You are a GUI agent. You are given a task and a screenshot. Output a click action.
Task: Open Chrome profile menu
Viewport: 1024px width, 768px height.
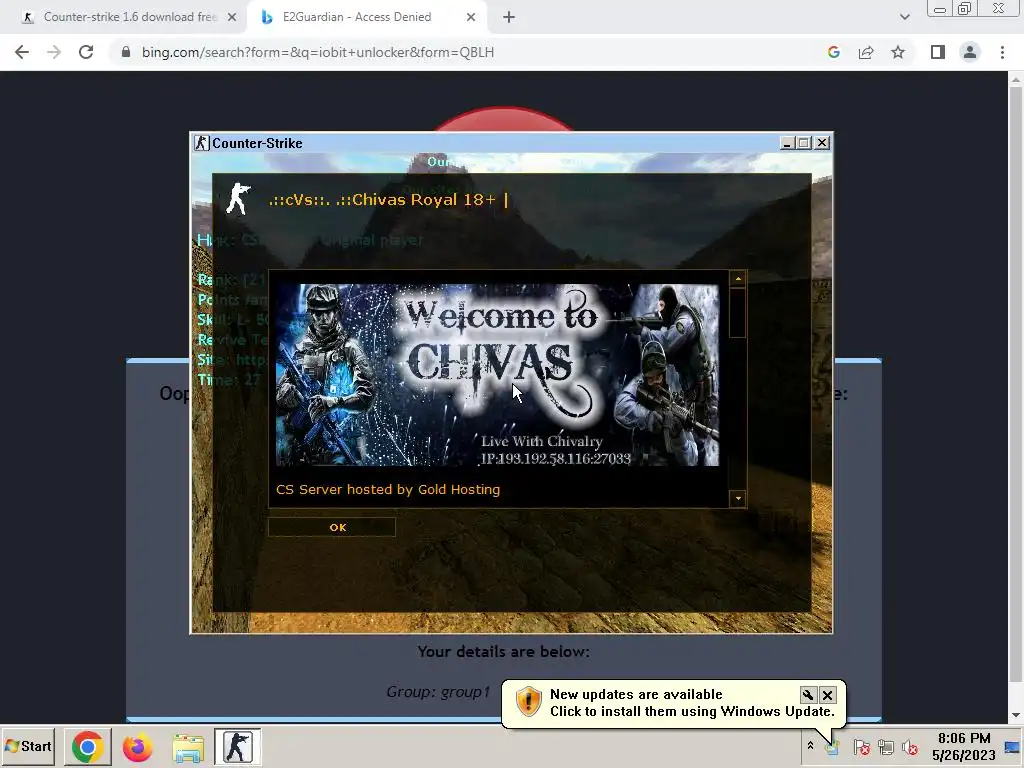[x=970, y=52]
